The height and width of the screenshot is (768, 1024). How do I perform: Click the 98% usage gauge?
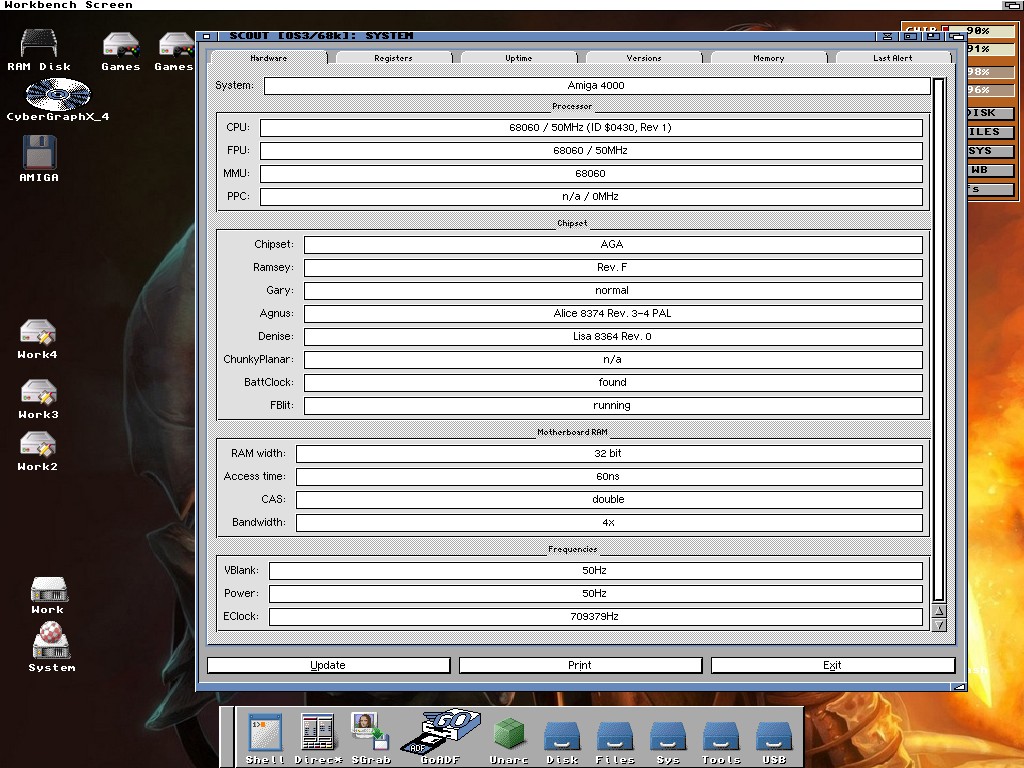[990, 72]
